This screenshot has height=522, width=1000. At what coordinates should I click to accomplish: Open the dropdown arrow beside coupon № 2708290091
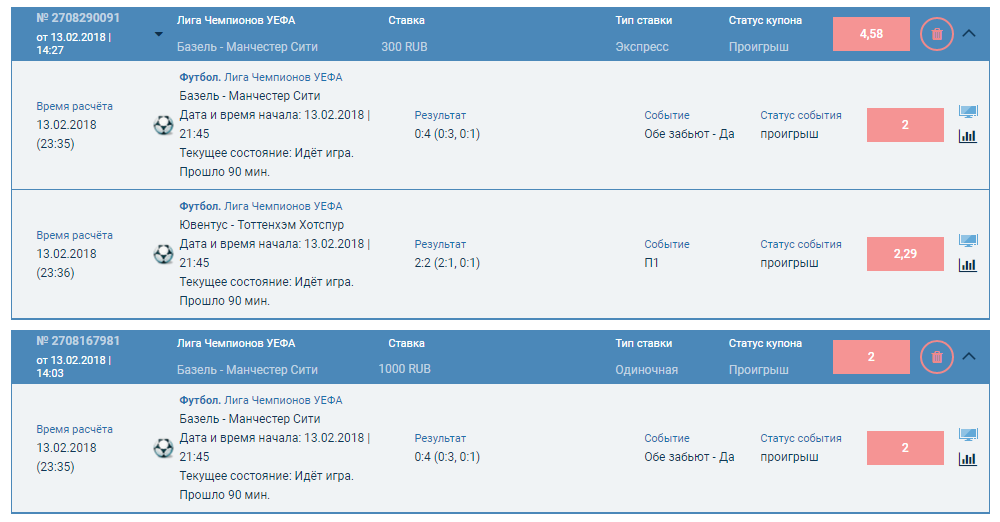[x=158, y=34]
